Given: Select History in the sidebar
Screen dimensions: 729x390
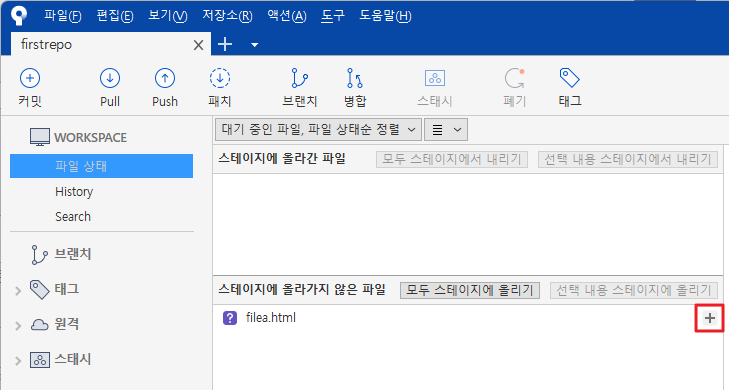Looking at the screenshot, I should (74, 192).
